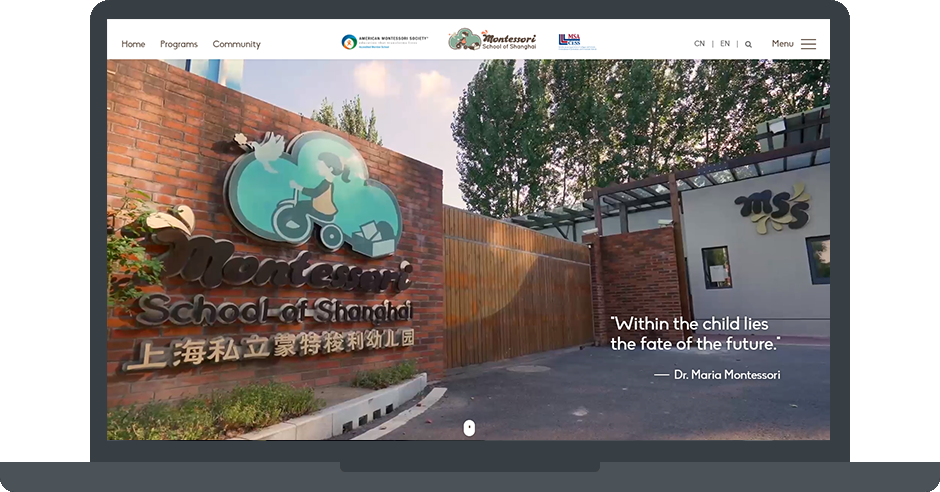940x492 pixels.
Task: Click the scroll-down mouse indicator
Action: 469,427
